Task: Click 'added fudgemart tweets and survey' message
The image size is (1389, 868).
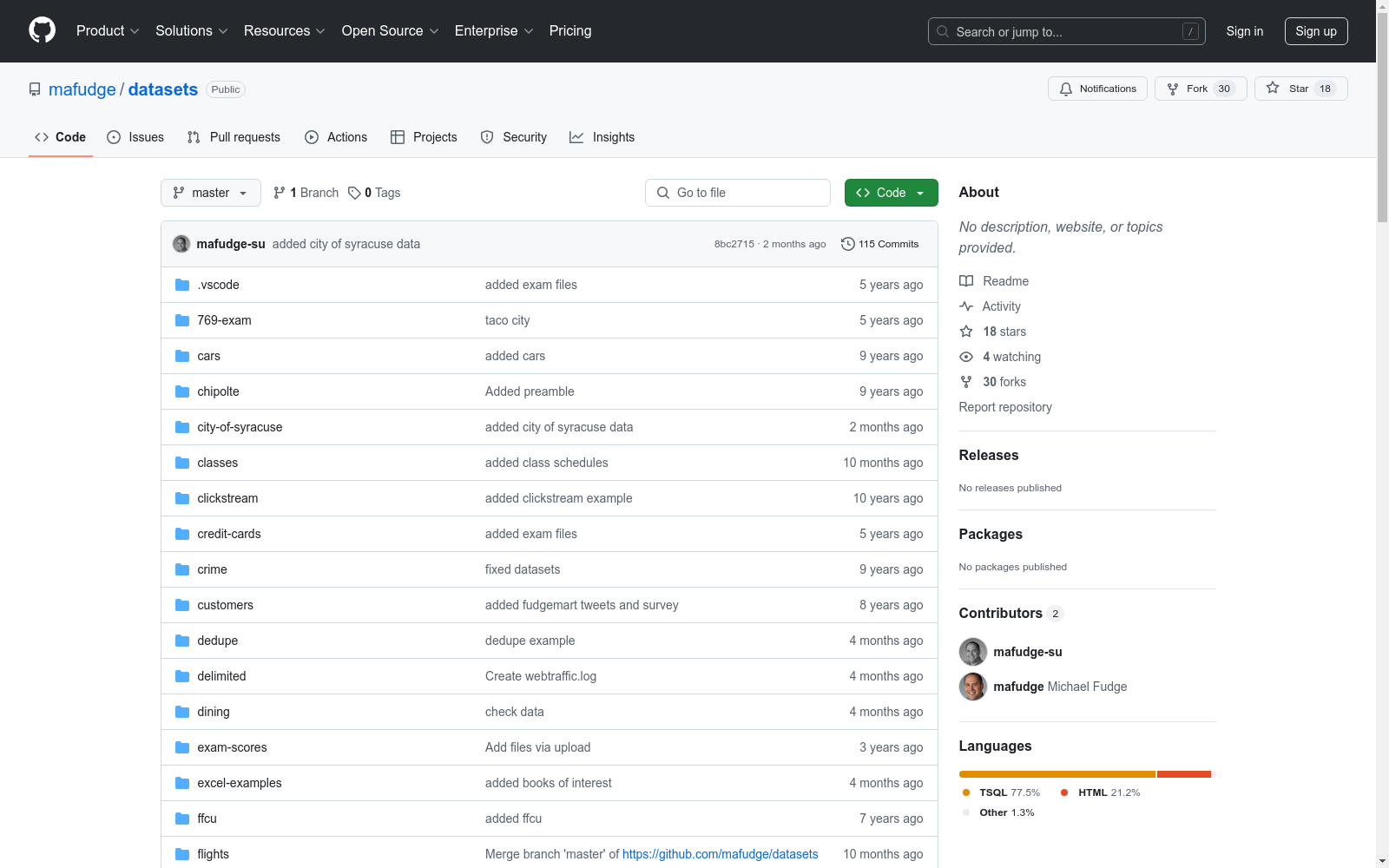Action: [x=582, y=605]
